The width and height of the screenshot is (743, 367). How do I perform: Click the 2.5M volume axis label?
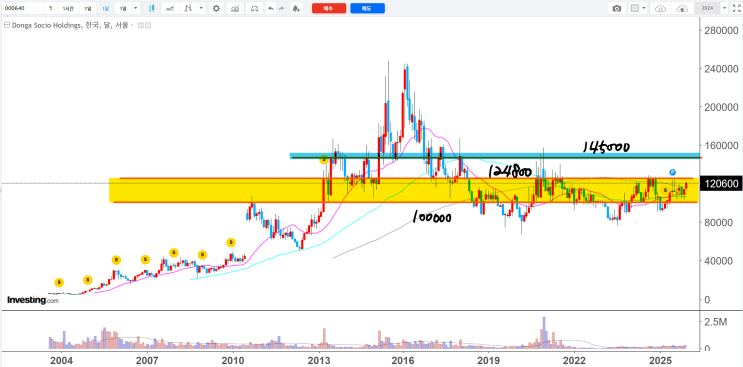tap(716, 322)
